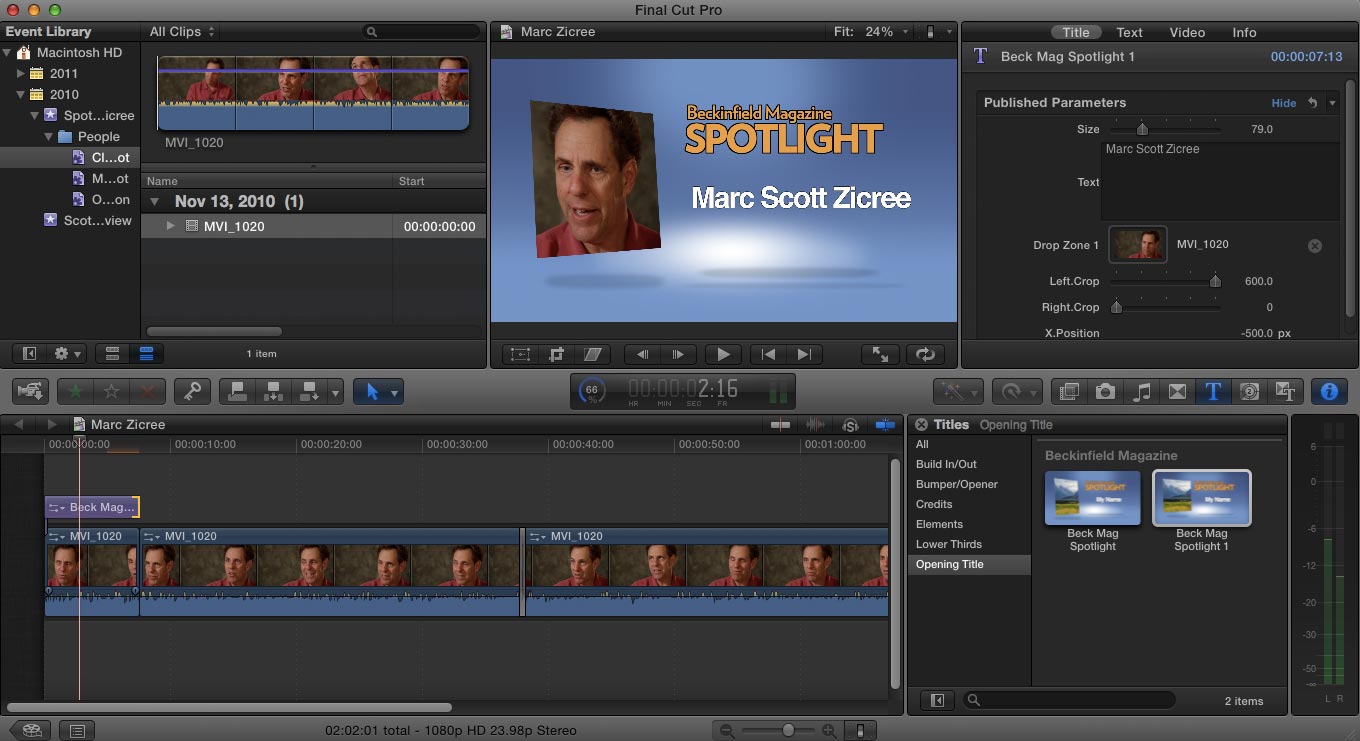The height and width of the screenshot is (741, 1360).
Task: Click the Crop tool in viewer
Action: (x=557, y=354)
